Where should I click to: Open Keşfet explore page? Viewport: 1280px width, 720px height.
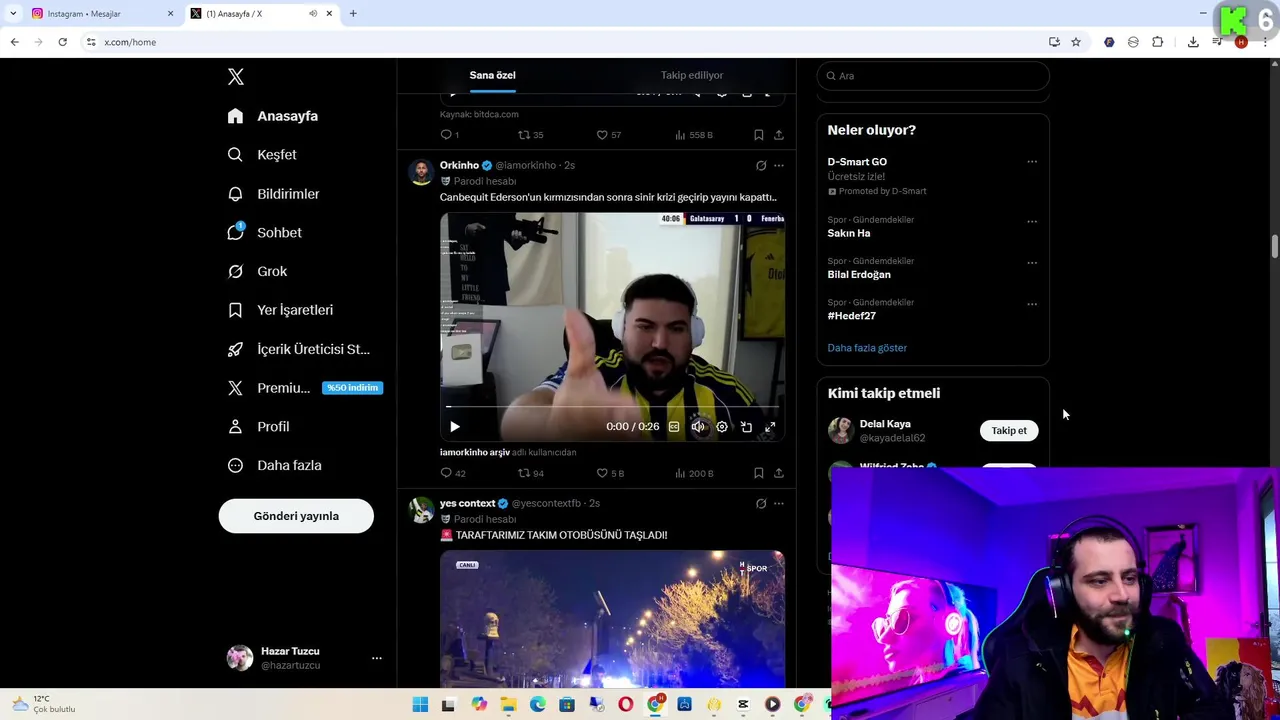pos(261,155)
